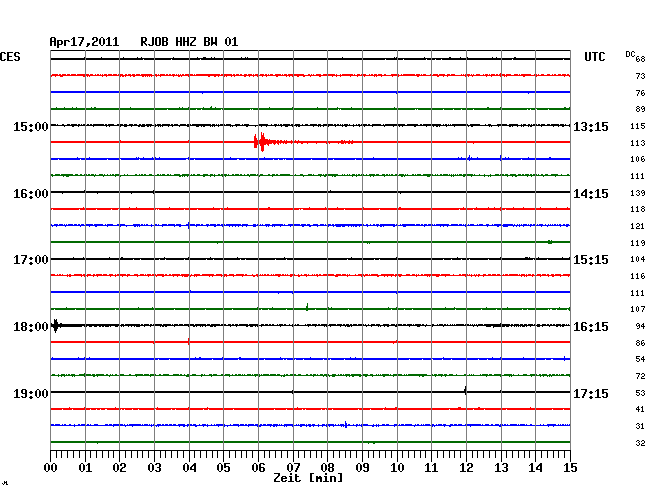This screenshot has height=494, width=650.
Task: Click the Zeit [min] axis label
Action: tap(308, 478)
